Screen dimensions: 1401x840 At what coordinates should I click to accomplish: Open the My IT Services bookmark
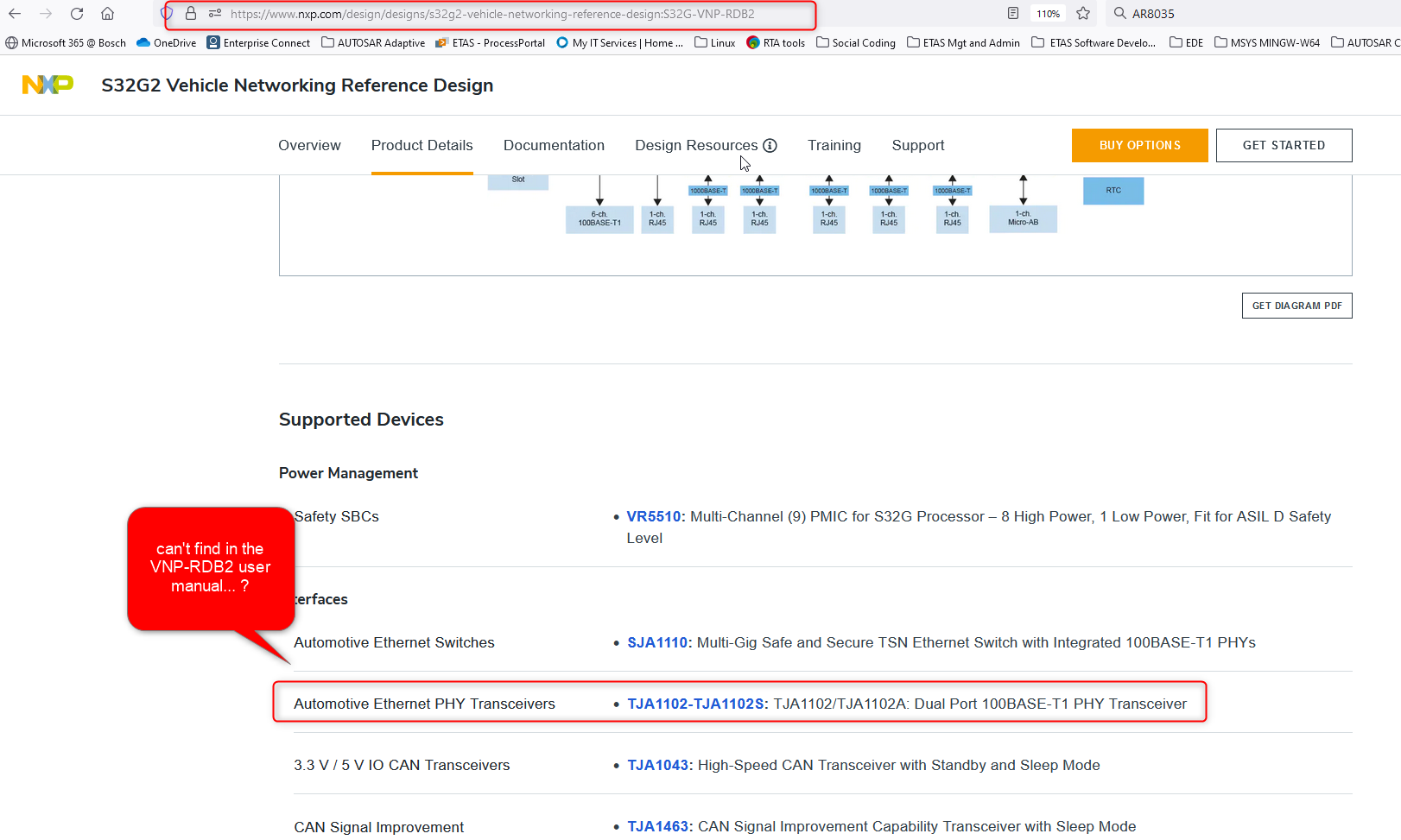619,42
